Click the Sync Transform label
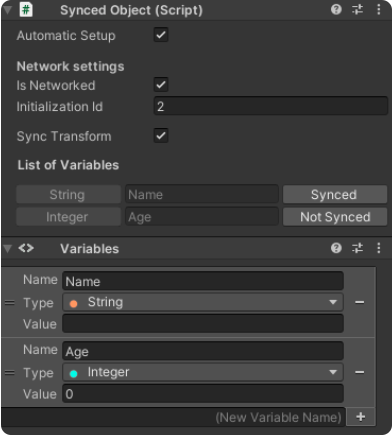The height and width of the screenshot is (435, 392). click(64, 136)
